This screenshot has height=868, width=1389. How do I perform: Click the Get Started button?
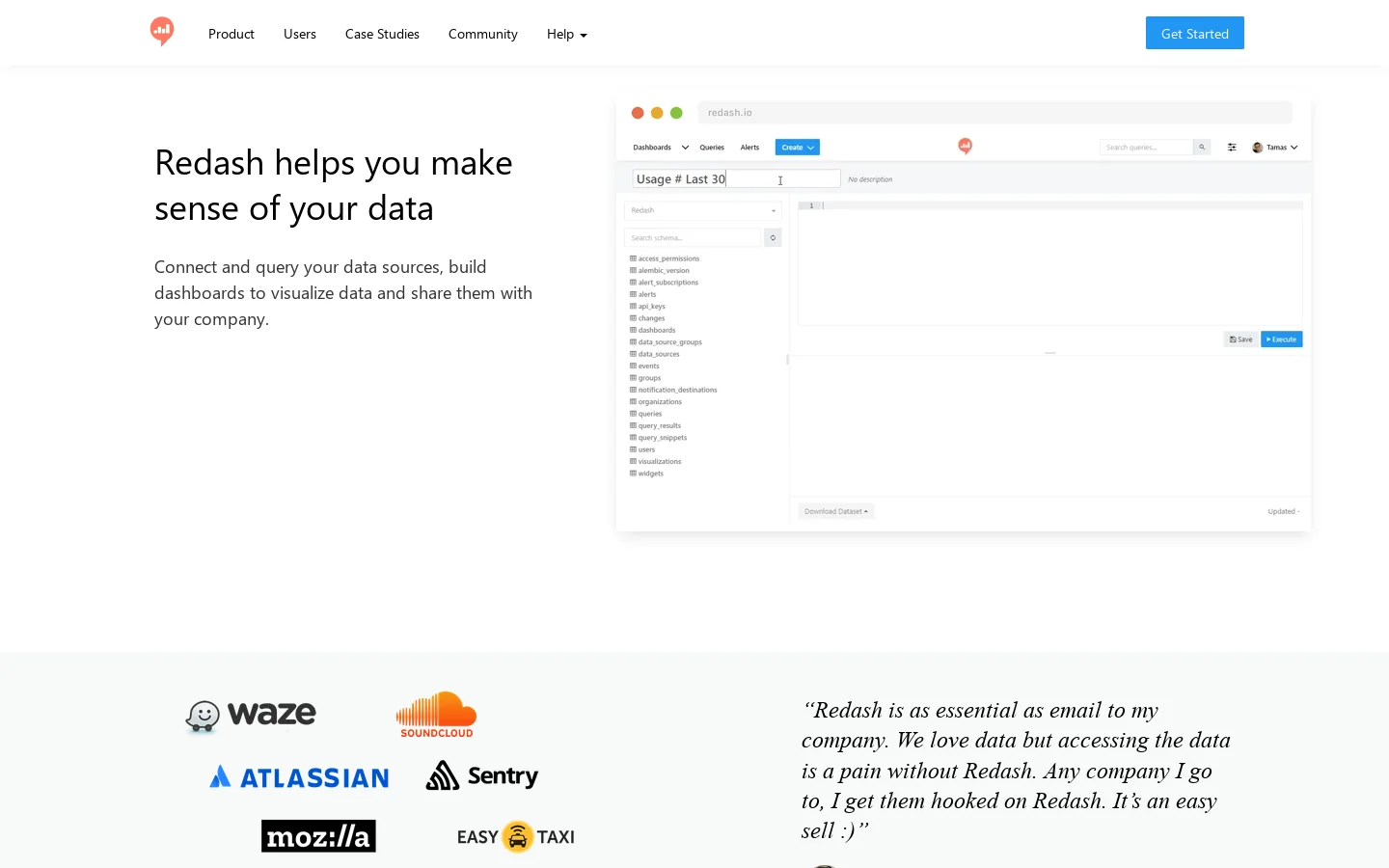click(x=1195, y=33)
